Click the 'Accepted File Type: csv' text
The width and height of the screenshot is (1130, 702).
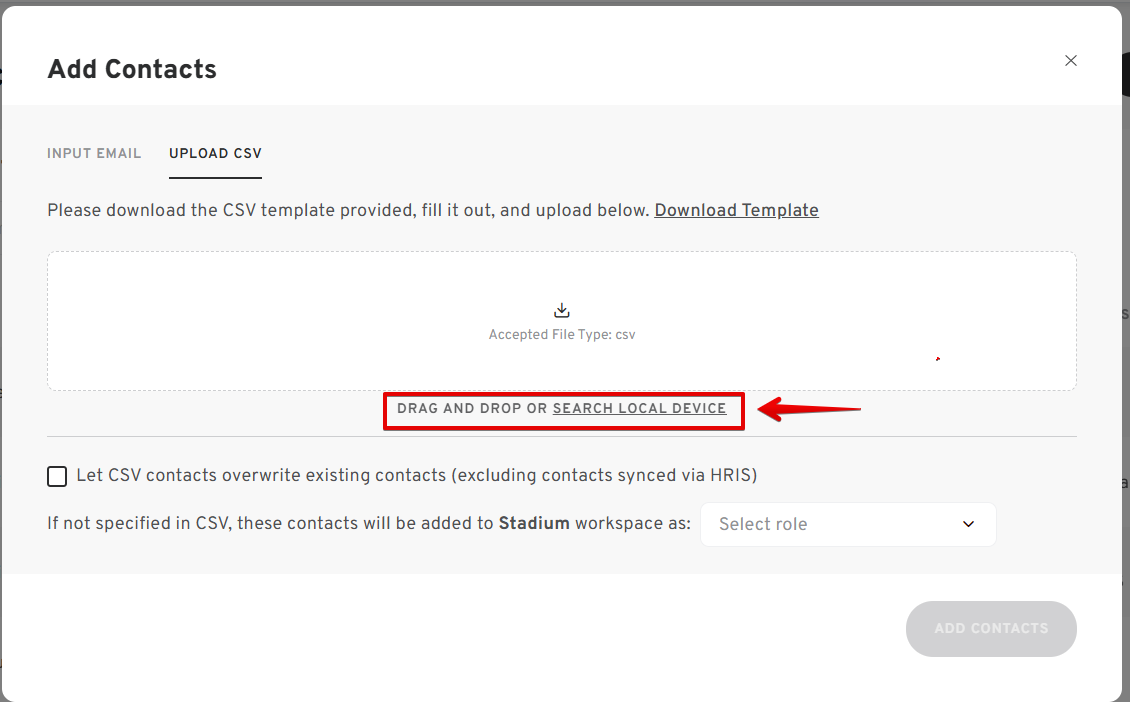[x=561, y=334]
